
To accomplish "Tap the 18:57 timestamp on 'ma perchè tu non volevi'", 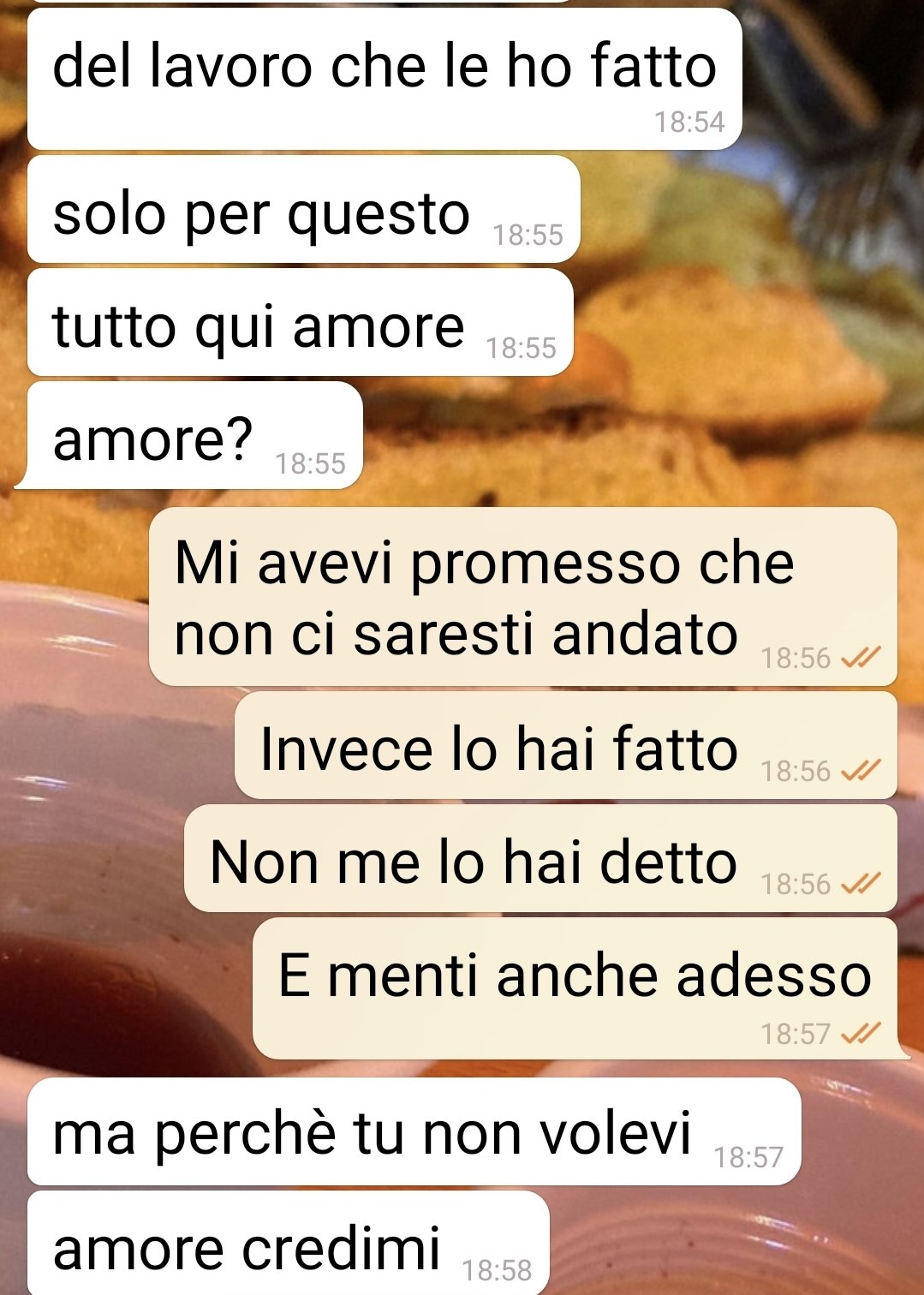I will coord(748,1157).
